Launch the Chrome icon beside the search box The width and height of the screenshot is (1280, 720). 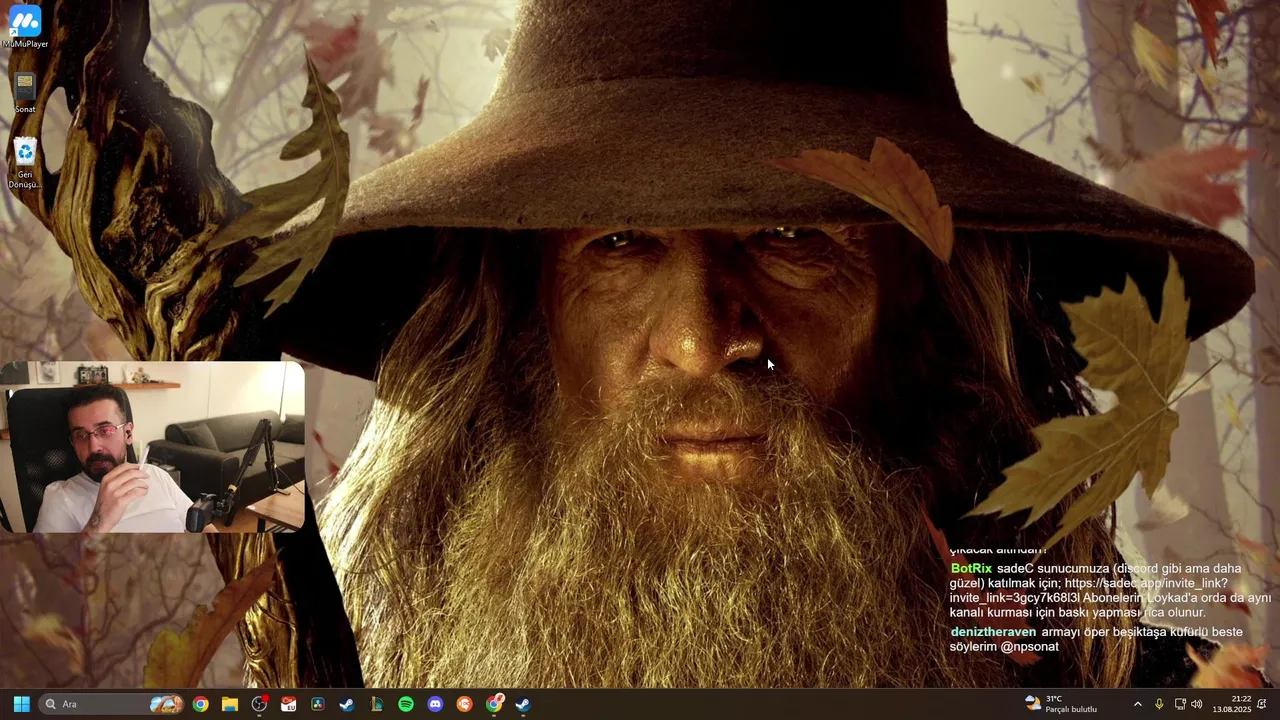pos(201,704)
